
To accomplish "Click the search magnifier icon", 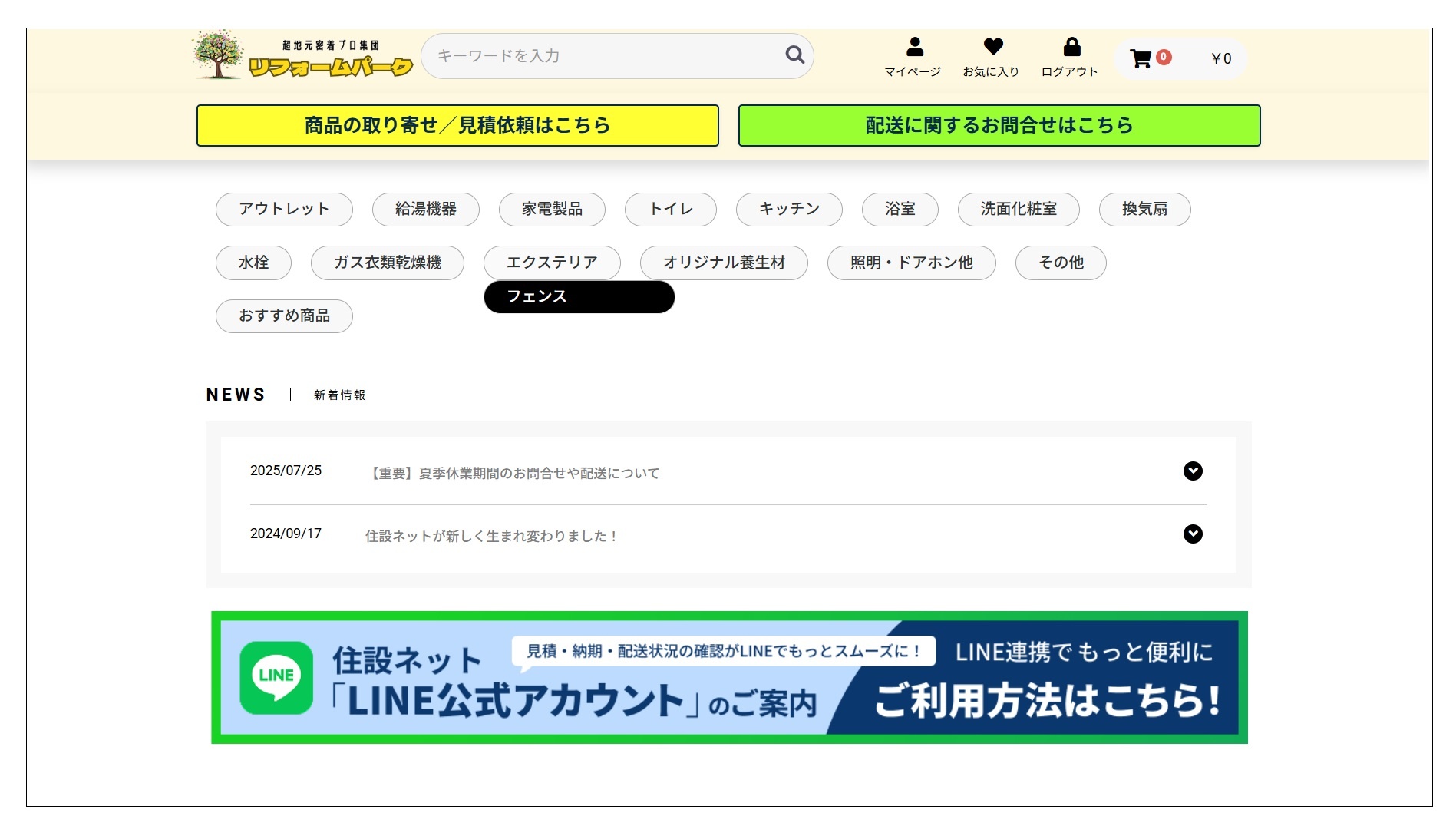I will [794, 55].
